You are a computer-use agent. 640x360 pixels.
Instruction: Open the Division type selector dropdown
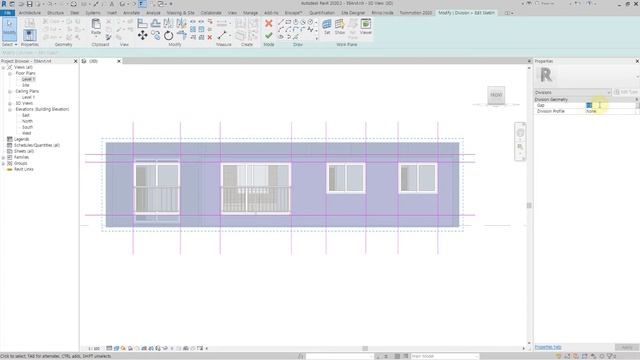[573, 92]
